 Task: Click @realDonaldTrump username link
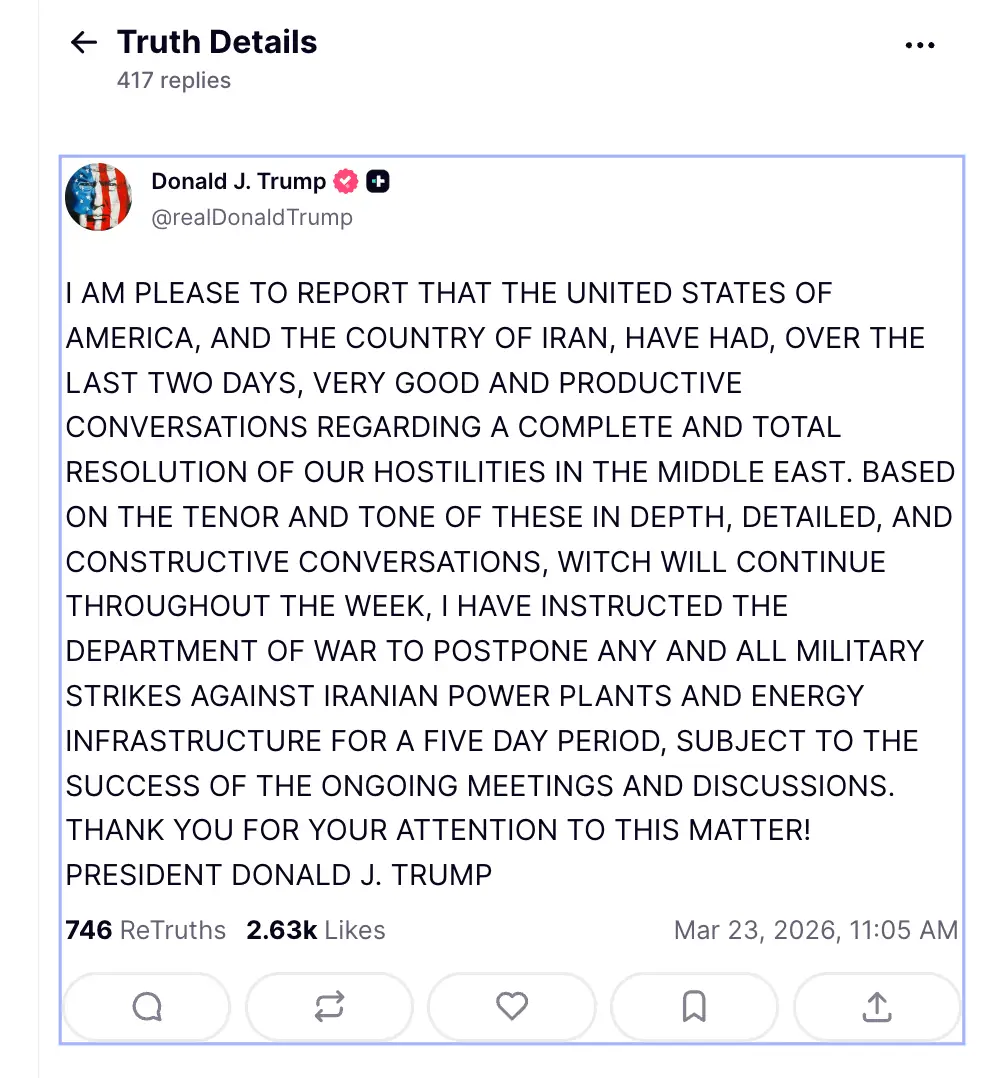tap(252, 217)
